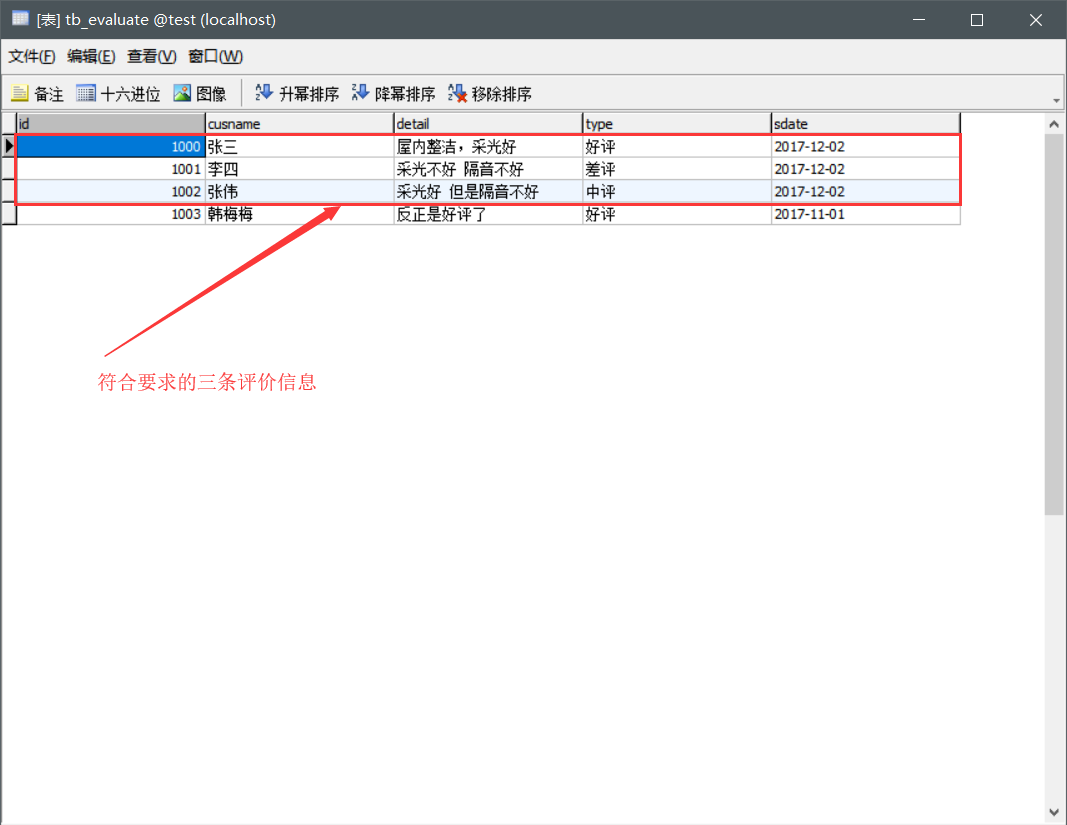Select the type column header
Viewport: 1067px width, 825px height.
click(x=675, y=122)
